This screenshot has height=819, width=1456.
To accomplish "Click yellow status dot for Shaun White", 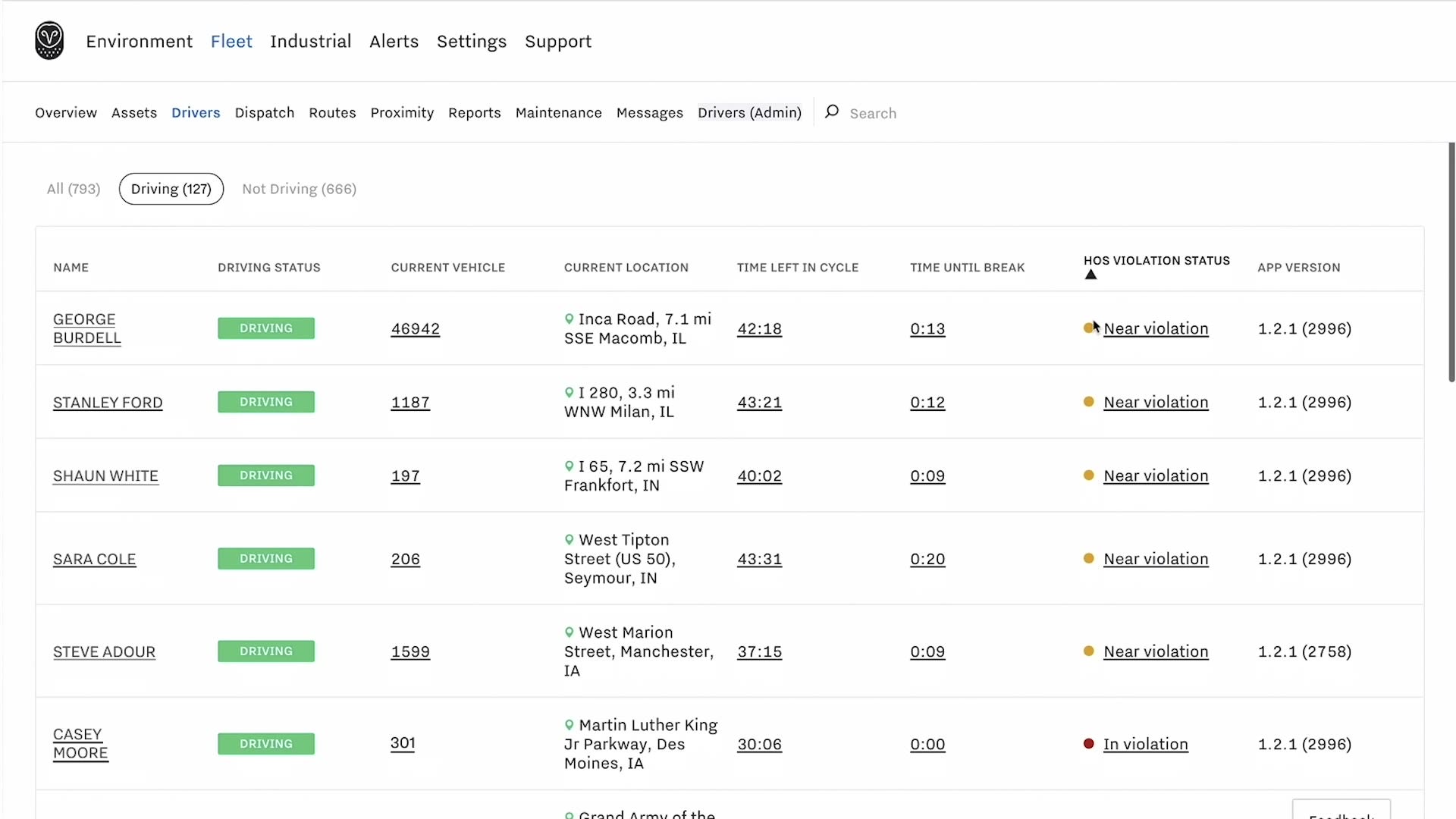I will (1089, 475).
